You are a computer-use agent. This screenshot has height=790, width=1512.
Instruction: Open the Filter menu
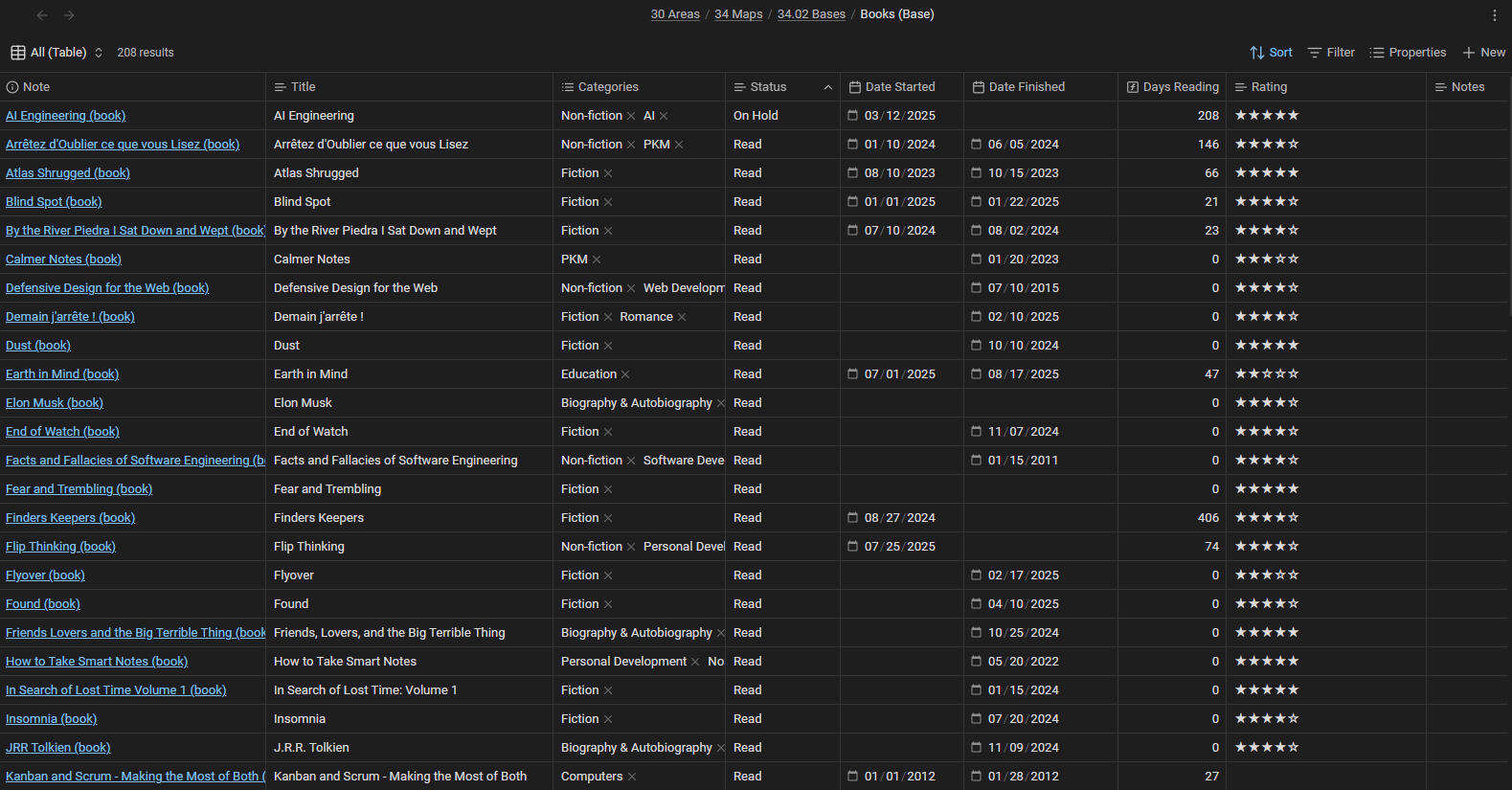(x=1331, y=53)
